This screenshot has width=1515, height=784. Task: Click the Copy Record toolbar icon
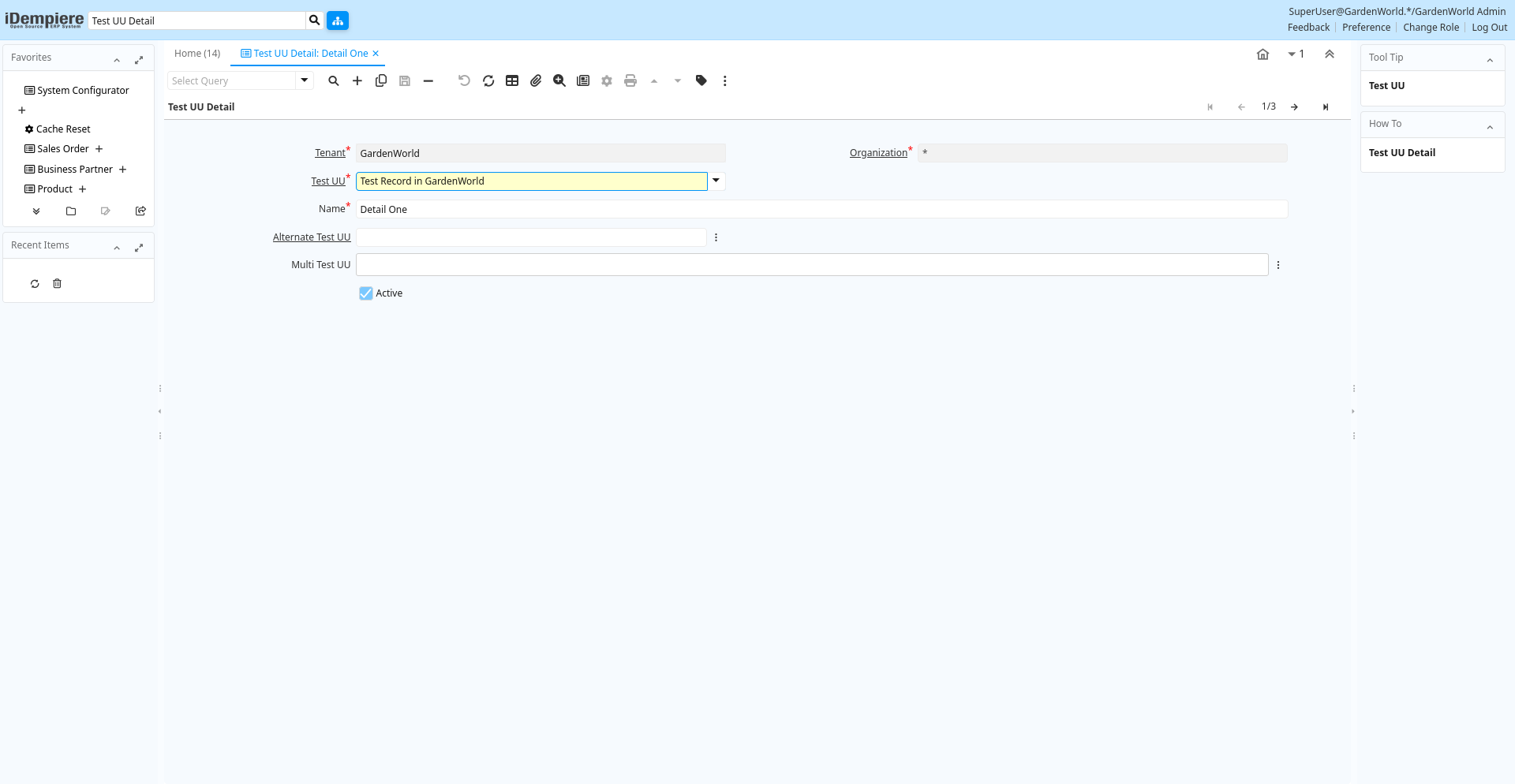[381, 80]
